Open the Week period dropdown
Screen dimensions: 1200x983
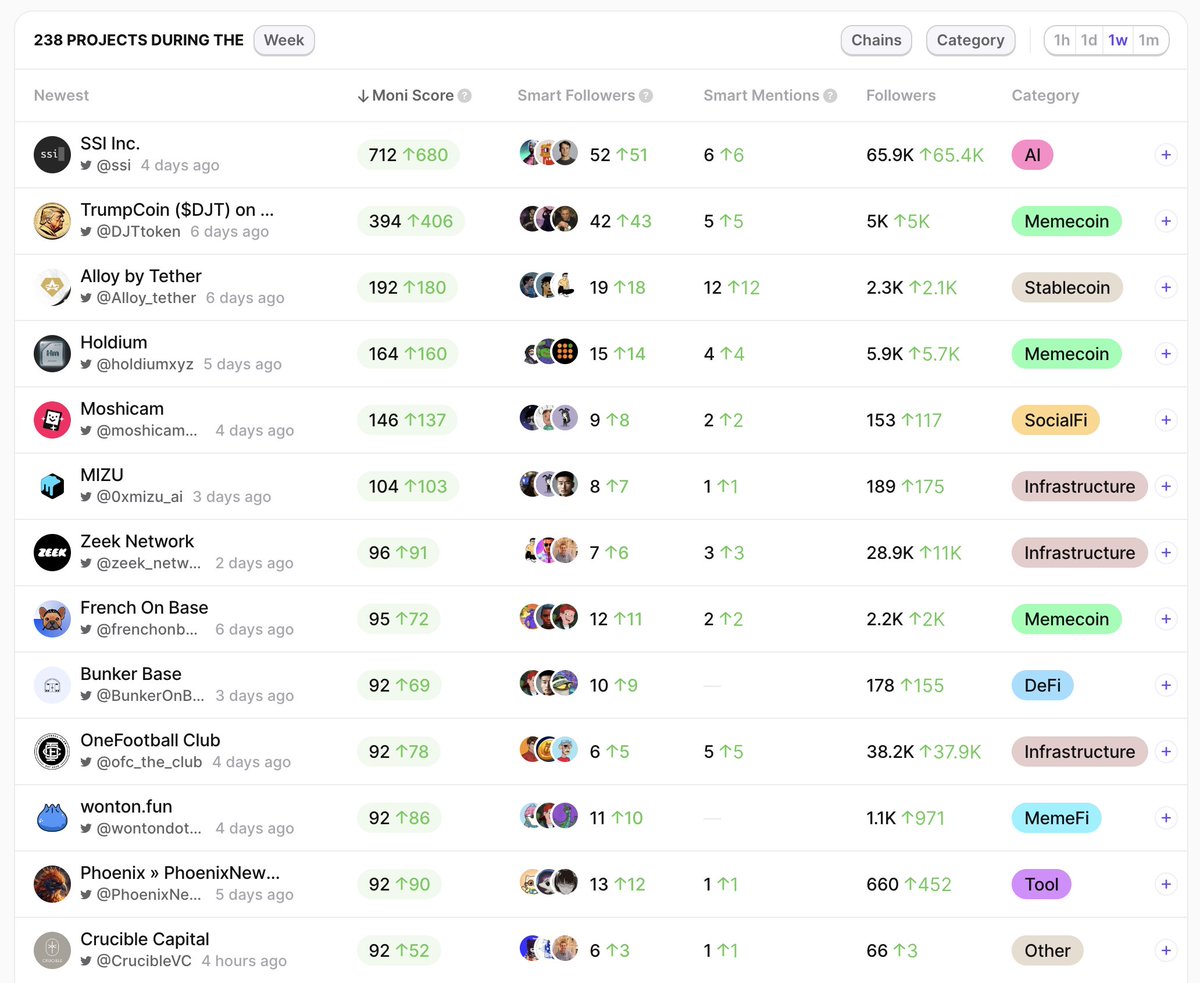284,41
